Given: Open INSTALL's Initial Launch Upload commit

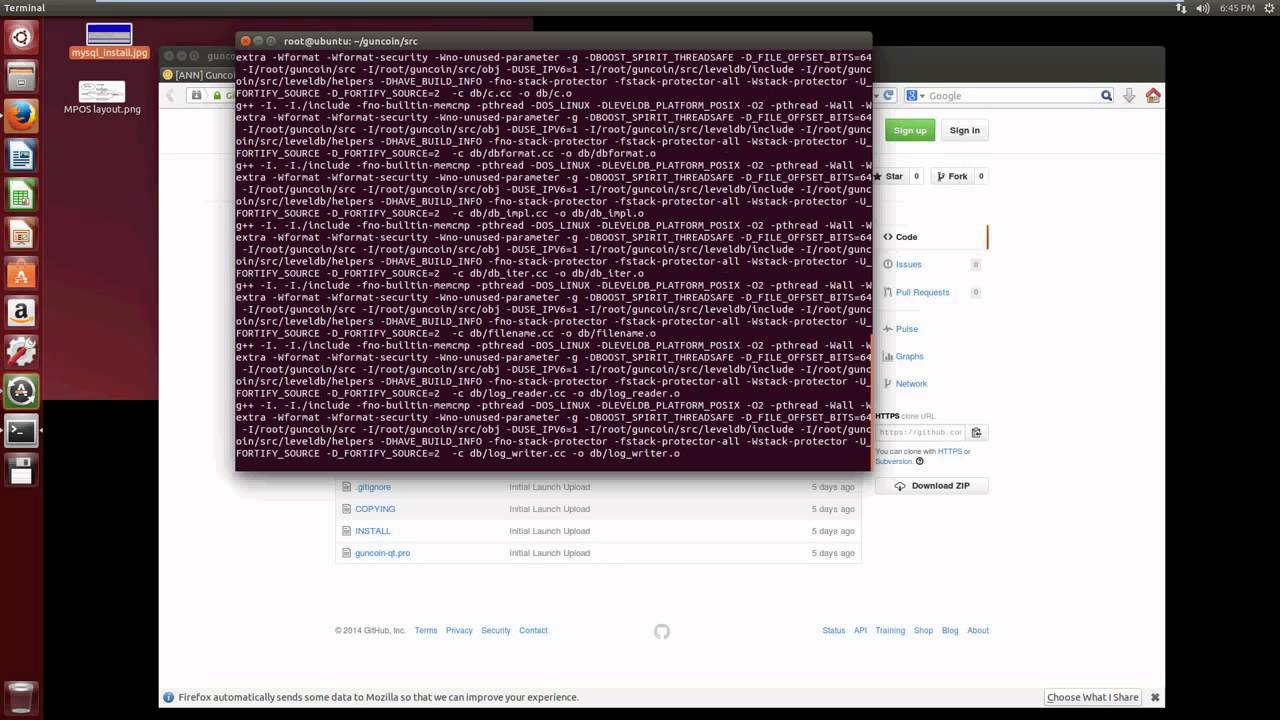Looking at the screenshot, I should point(549,531).
